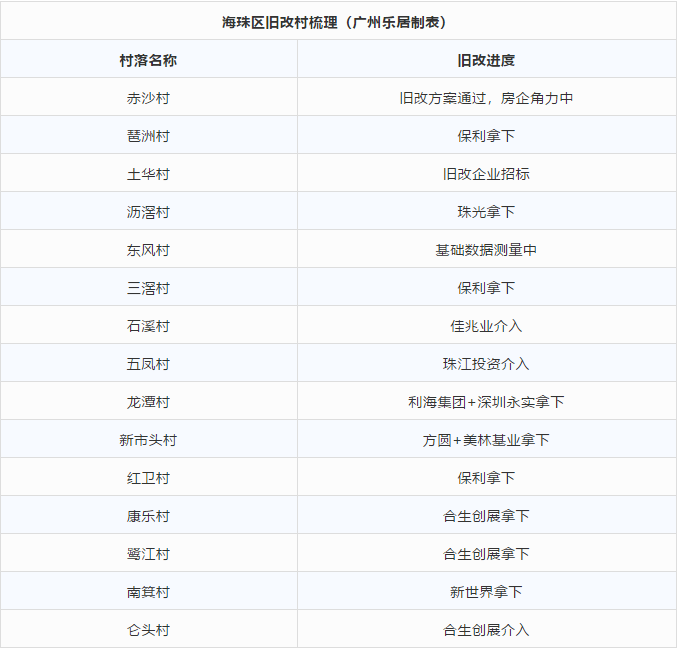Select the 珠江投资介入 cell
Screen dimensions: 677x649
pyautogui.click(x=486, y=364)
